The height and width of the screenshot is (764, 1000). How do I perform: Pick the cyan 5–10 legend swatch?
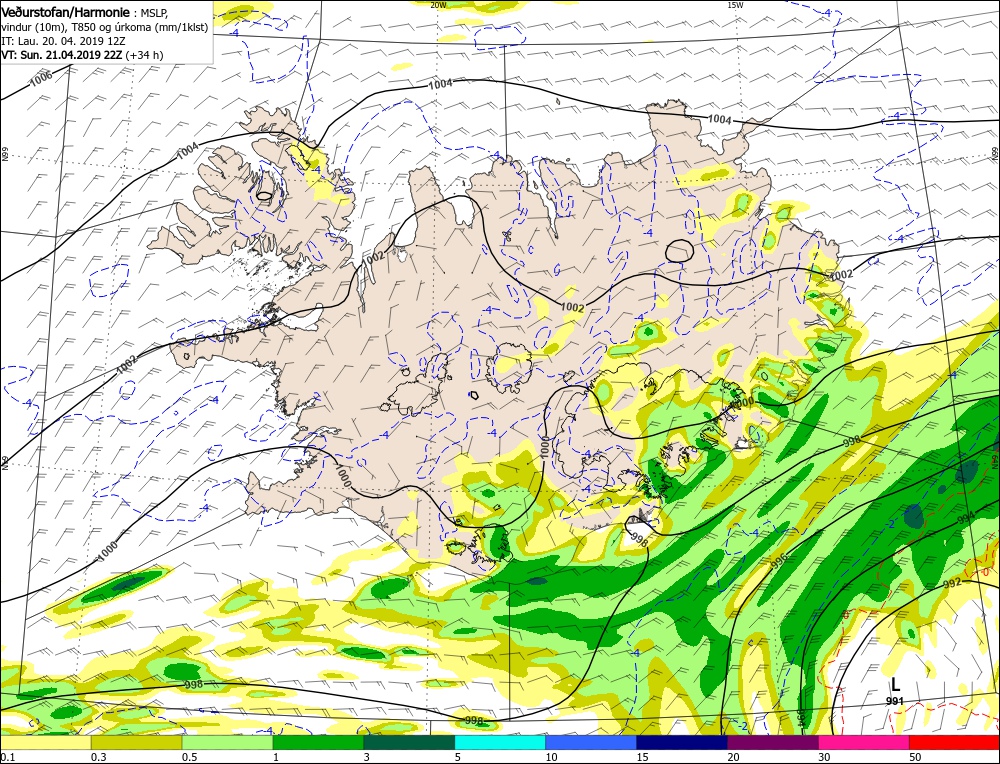[x=500, y=742]
